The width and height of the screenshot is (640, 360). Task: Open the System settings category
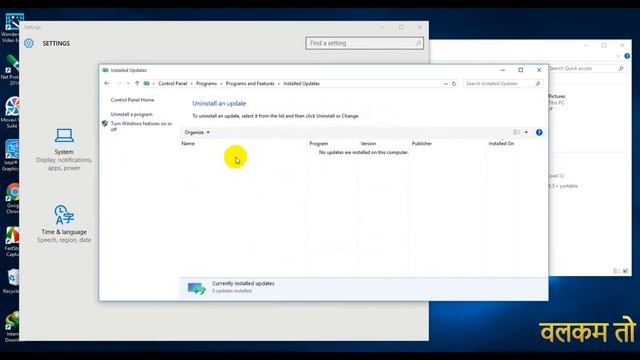(64, 149)
